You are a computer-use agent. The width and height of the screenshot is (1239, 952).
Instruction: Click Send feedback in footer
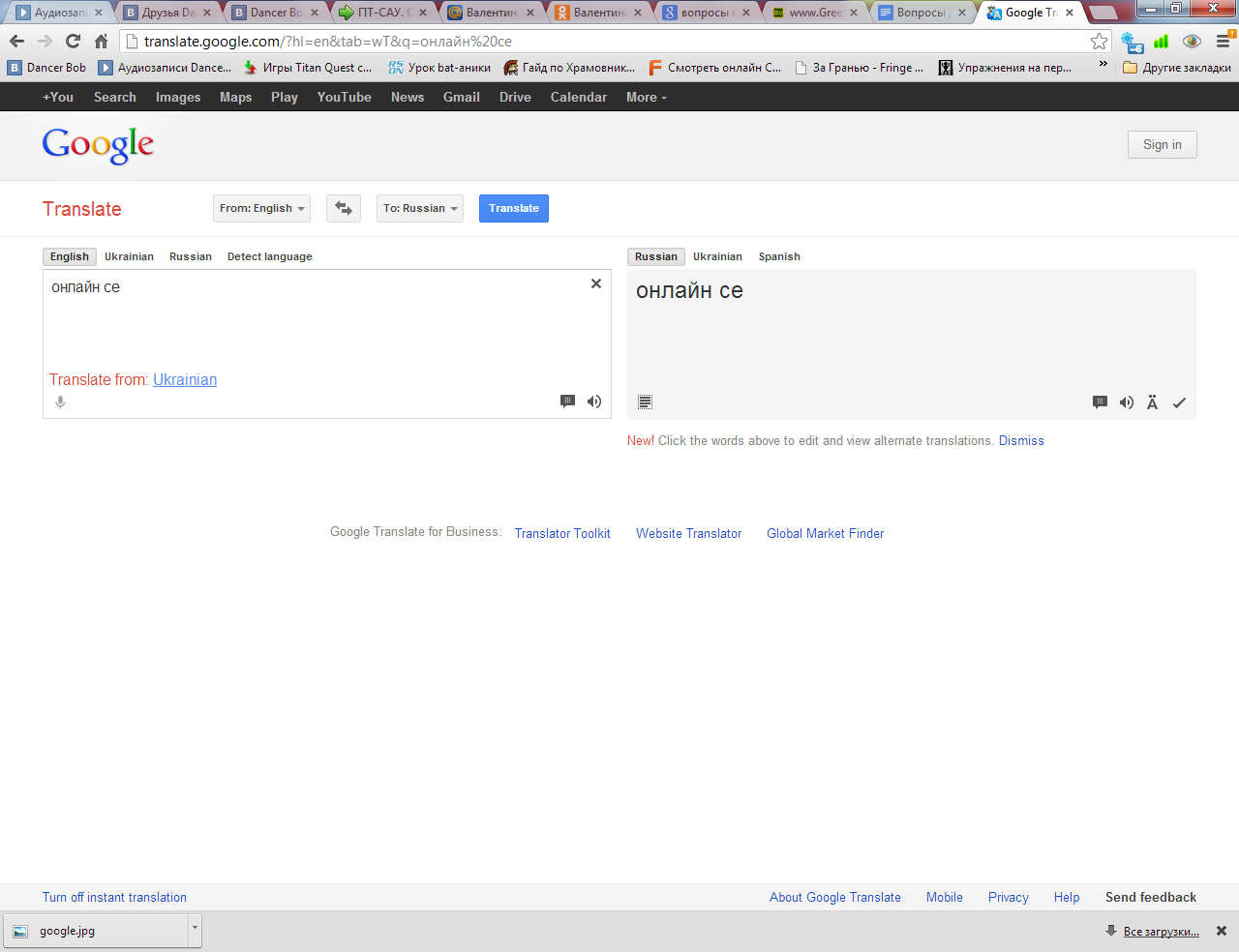tap(1151, 897)
